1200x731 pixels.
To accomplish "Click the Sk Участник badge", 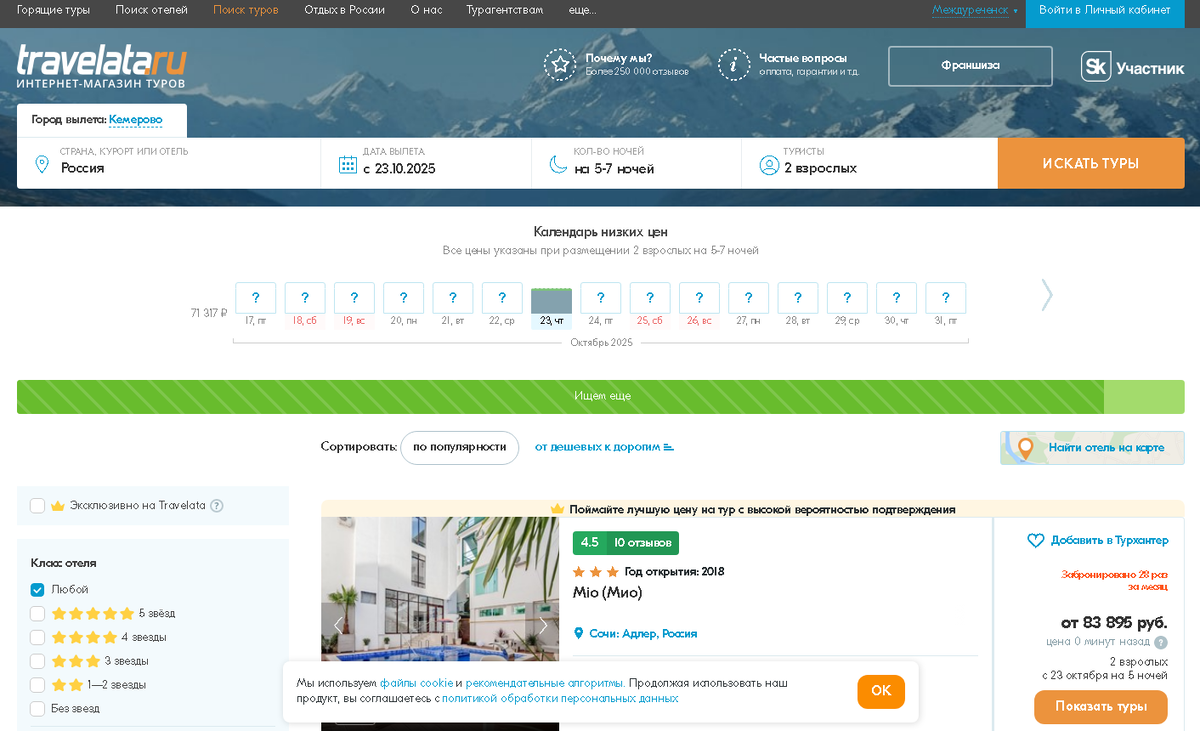I will [x=1132, y=67].
